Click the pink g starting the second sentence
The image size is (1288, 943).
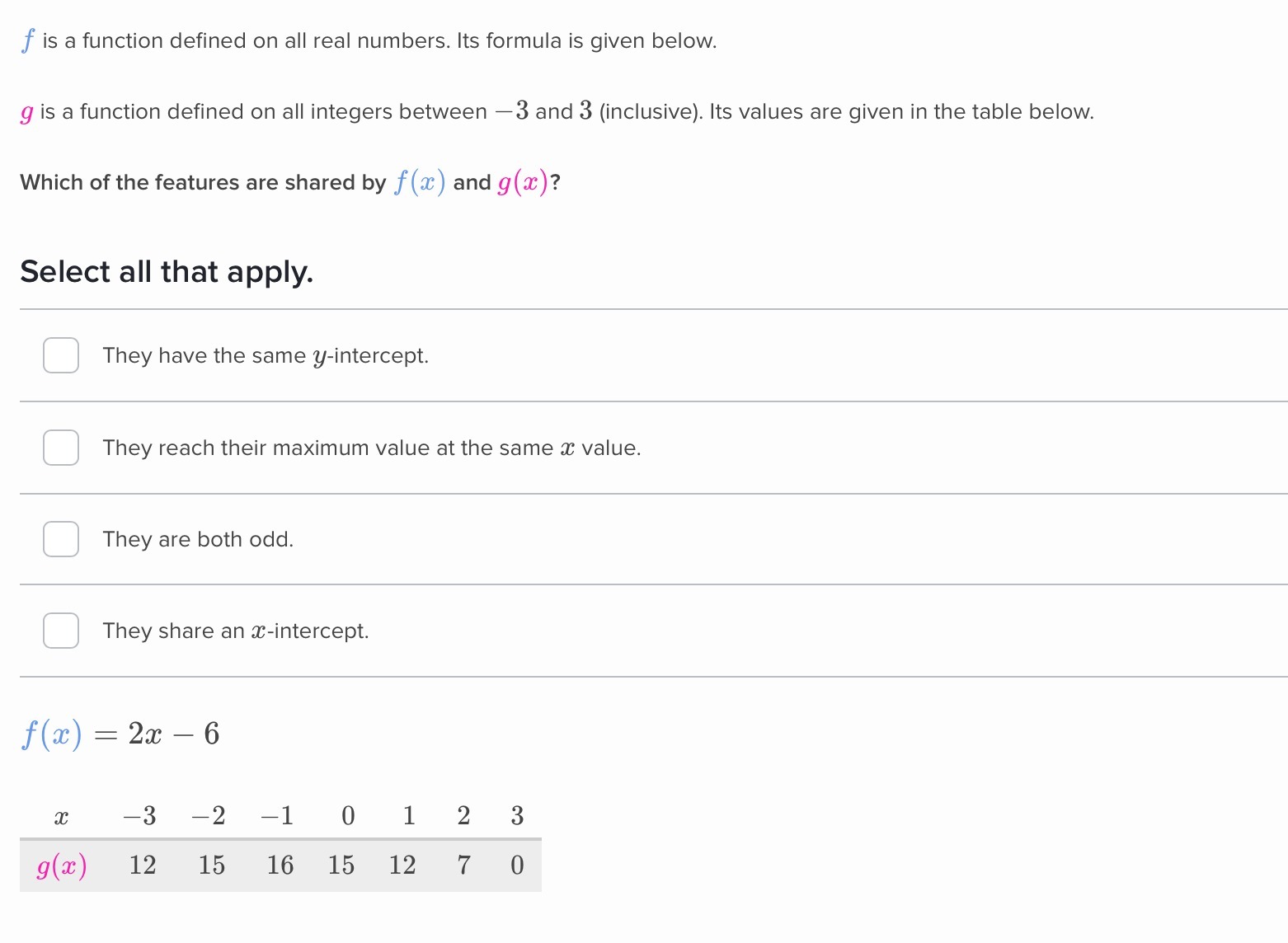point(27,113)
